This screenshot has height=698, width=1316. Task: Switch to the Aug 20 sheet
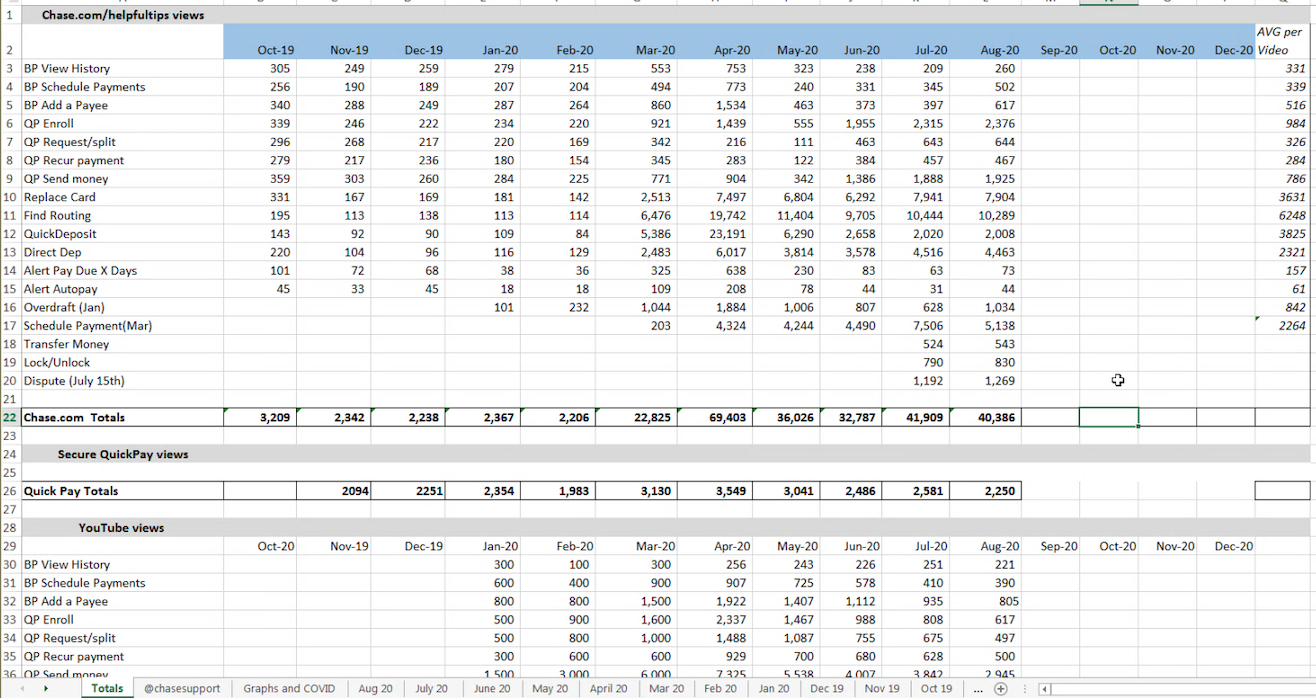point(375,688)
